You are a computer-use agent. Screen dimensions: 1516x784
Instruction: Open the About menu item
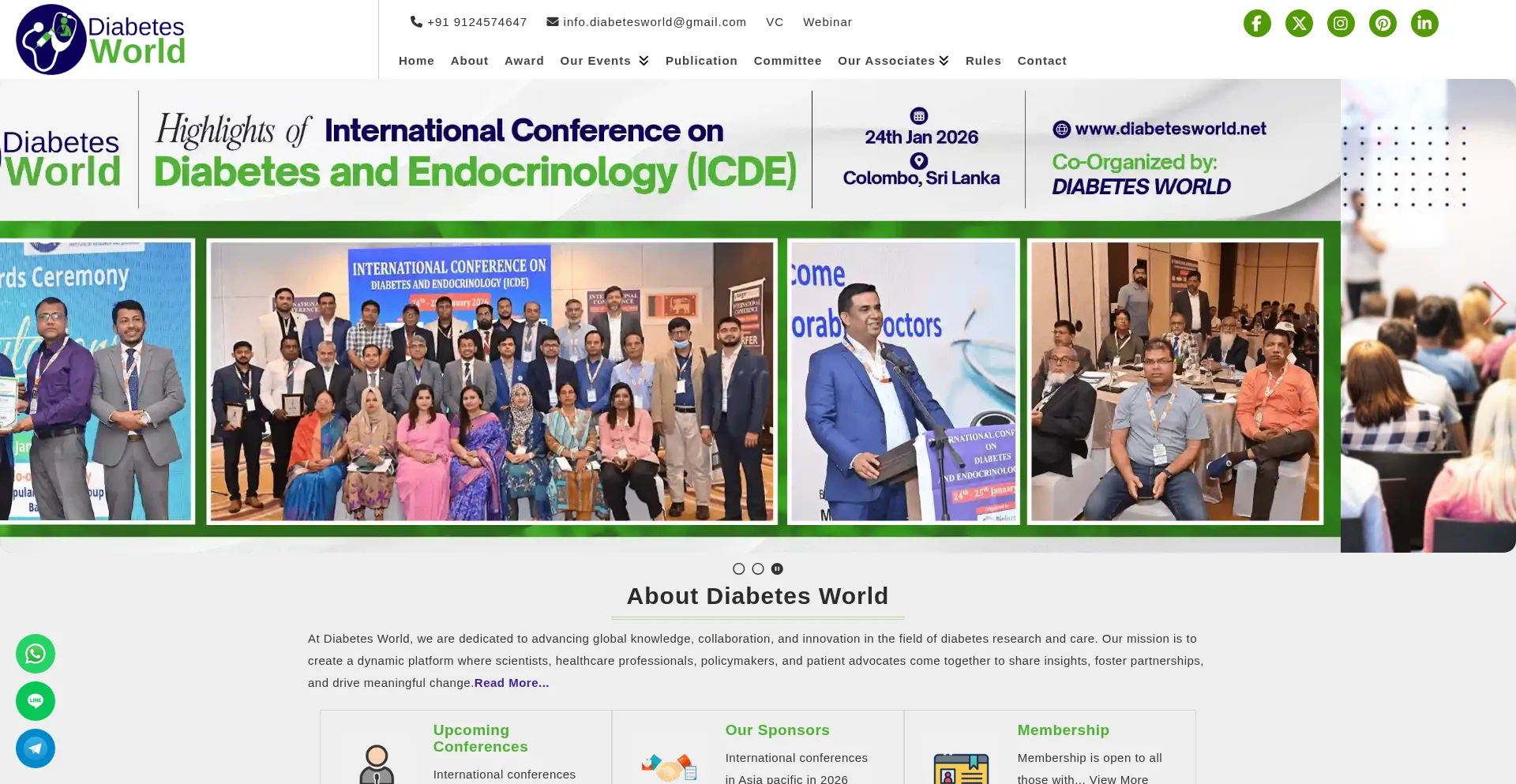470,61
